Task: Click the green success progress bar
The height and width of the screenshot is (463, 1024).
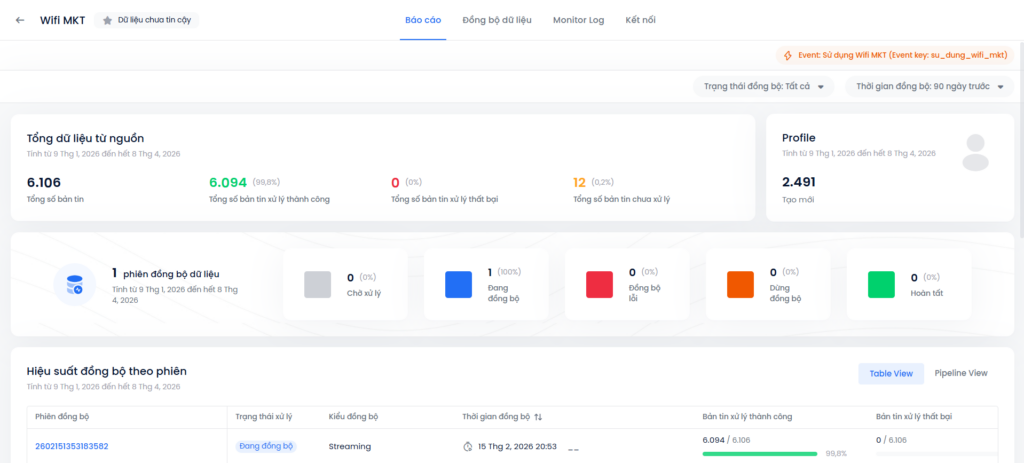Action: 759,454
